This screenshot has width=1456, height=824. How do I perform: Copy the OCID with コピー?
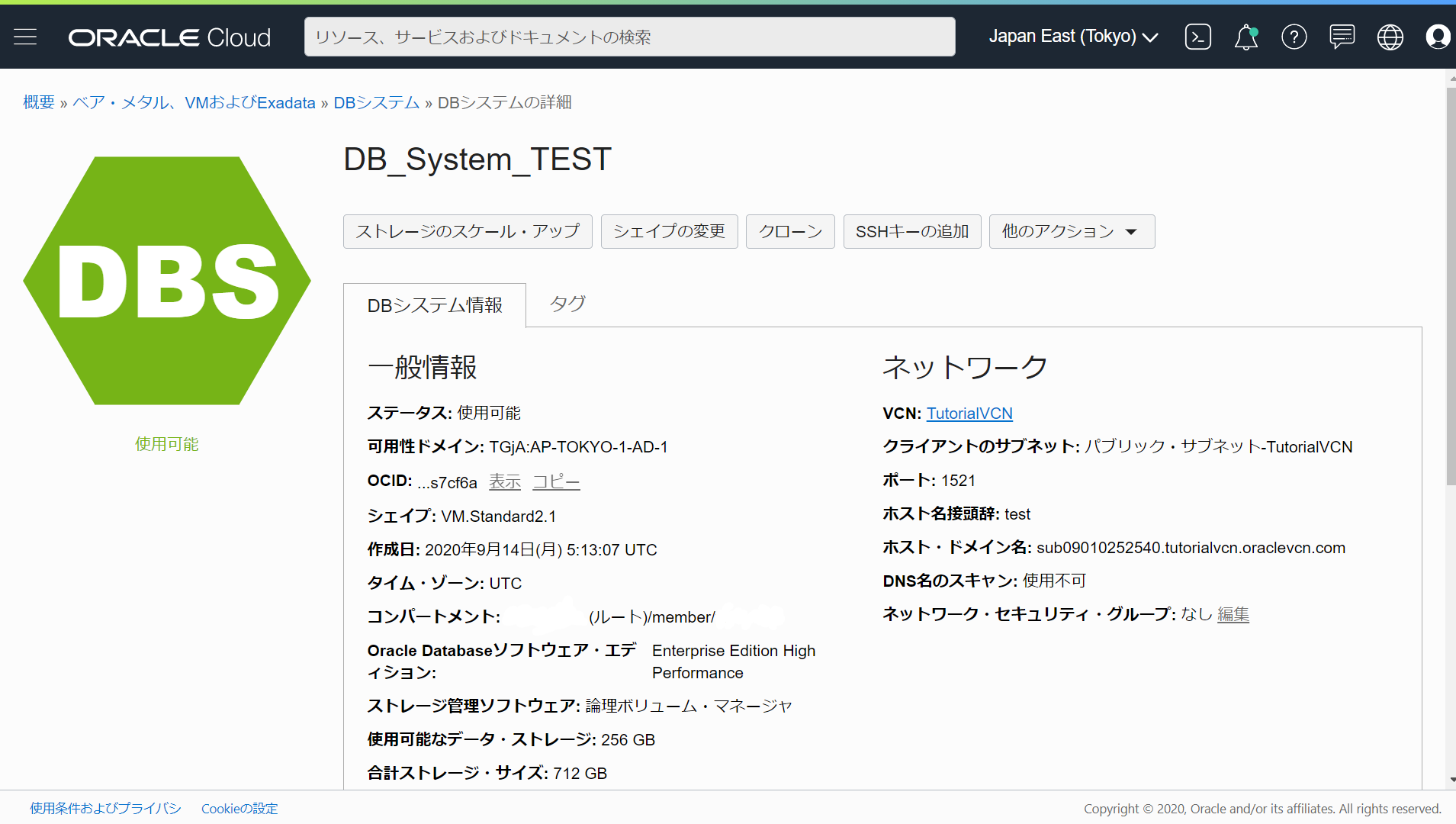click(x=555, y=481)
